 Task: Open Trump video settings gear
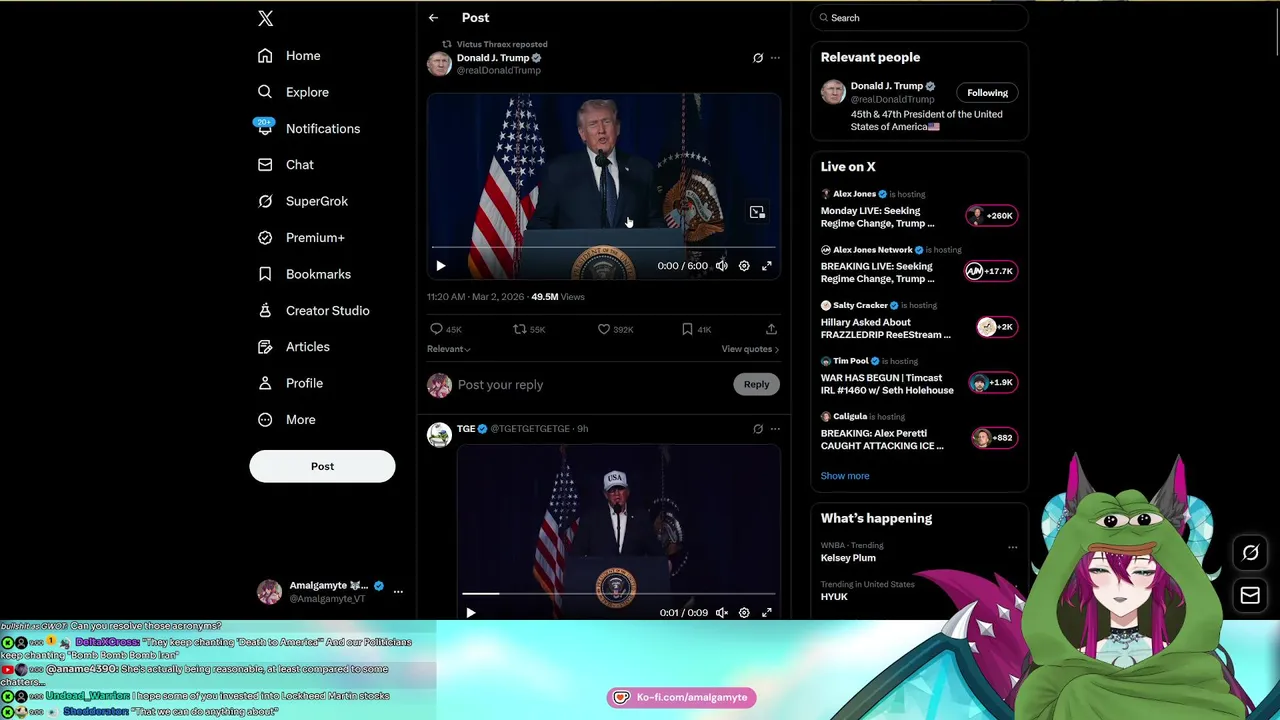pyautogui.click(x=744, y=266)
